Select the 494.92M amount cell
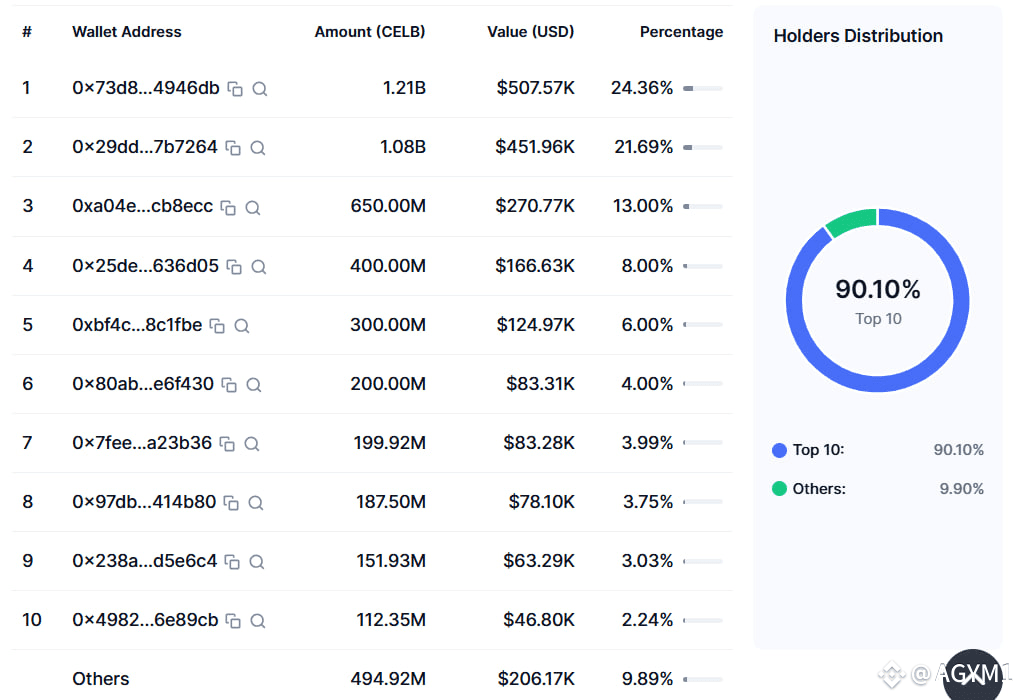Screen dimensions: 1021x700 [x=388, y=679]
